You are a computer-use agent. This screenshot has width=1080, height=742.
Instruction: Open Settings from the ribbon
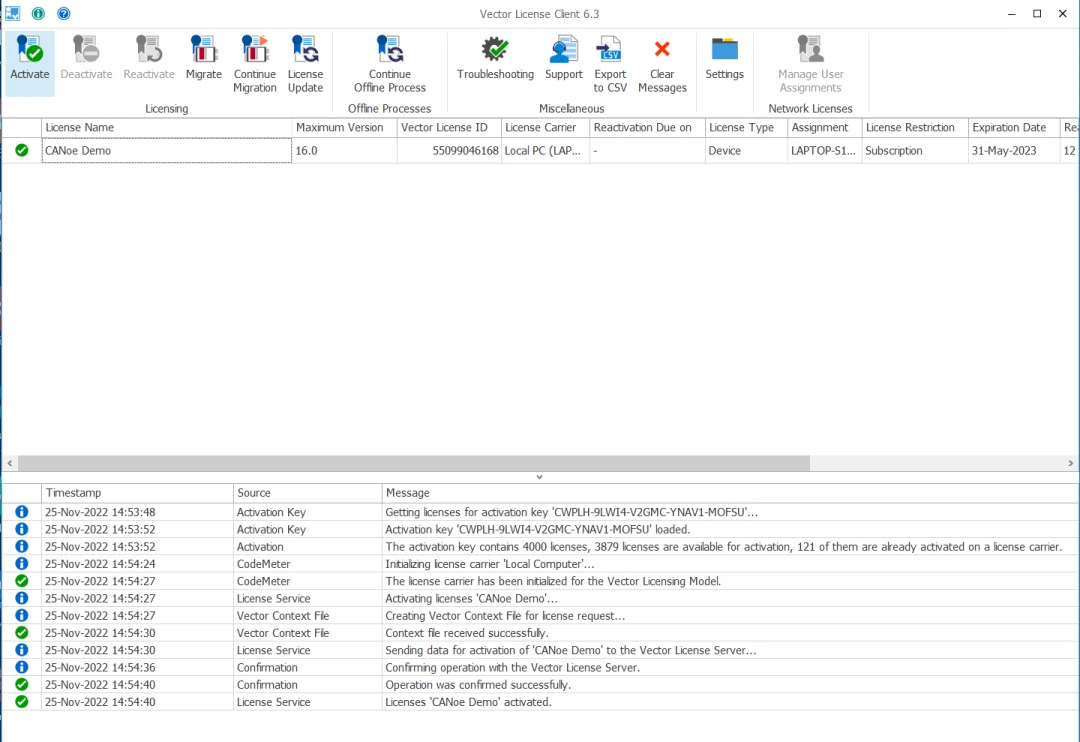725,58
